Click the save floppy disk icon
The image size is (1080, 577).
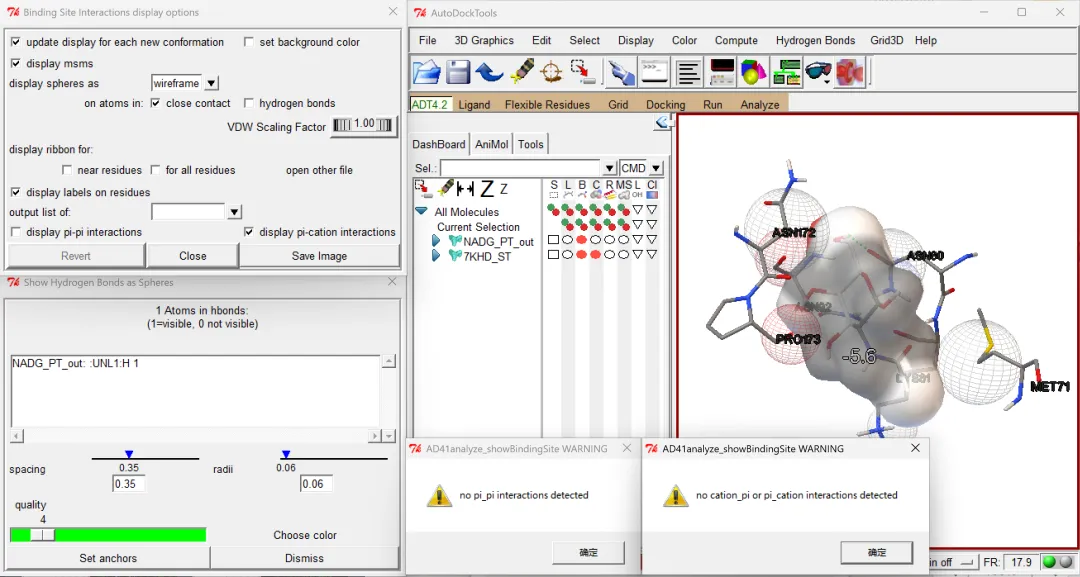tap(457, 72)
